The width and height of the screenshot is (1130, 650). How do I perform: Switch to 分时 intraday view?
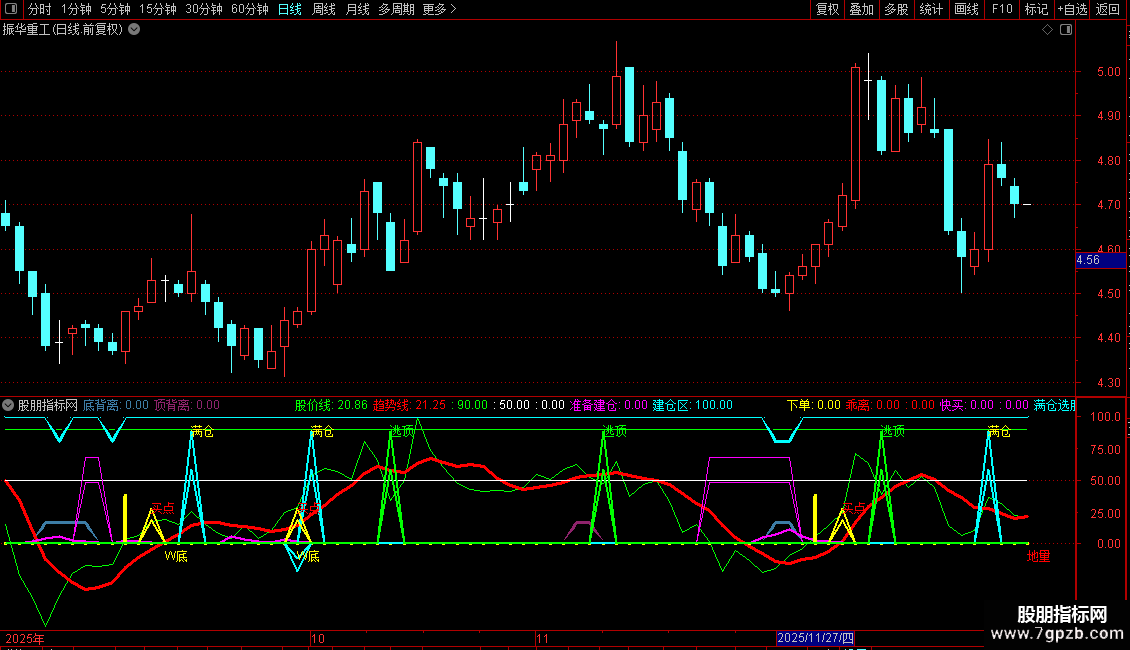coord(40,9)
